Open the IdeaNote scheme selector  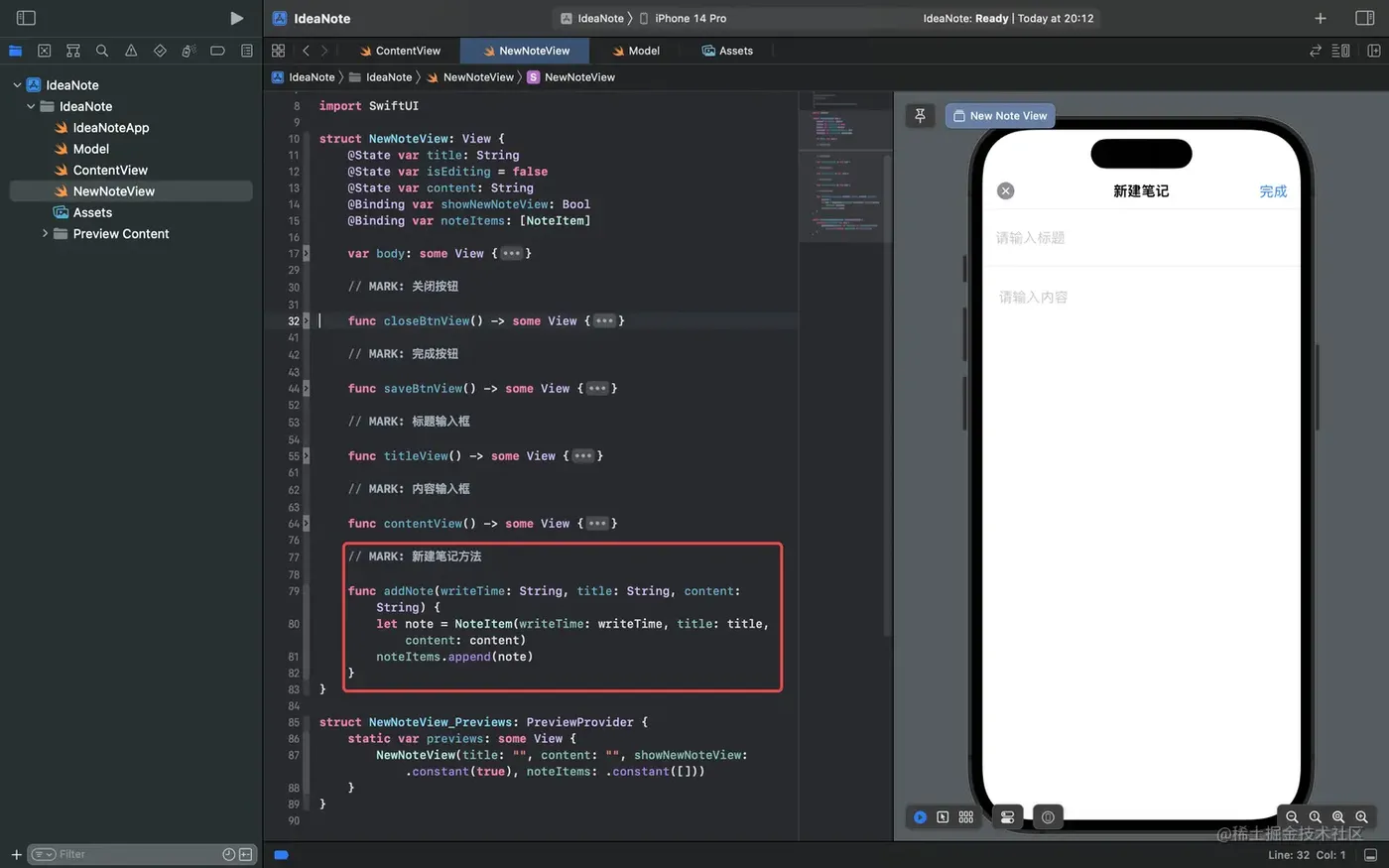pos(593,18)
